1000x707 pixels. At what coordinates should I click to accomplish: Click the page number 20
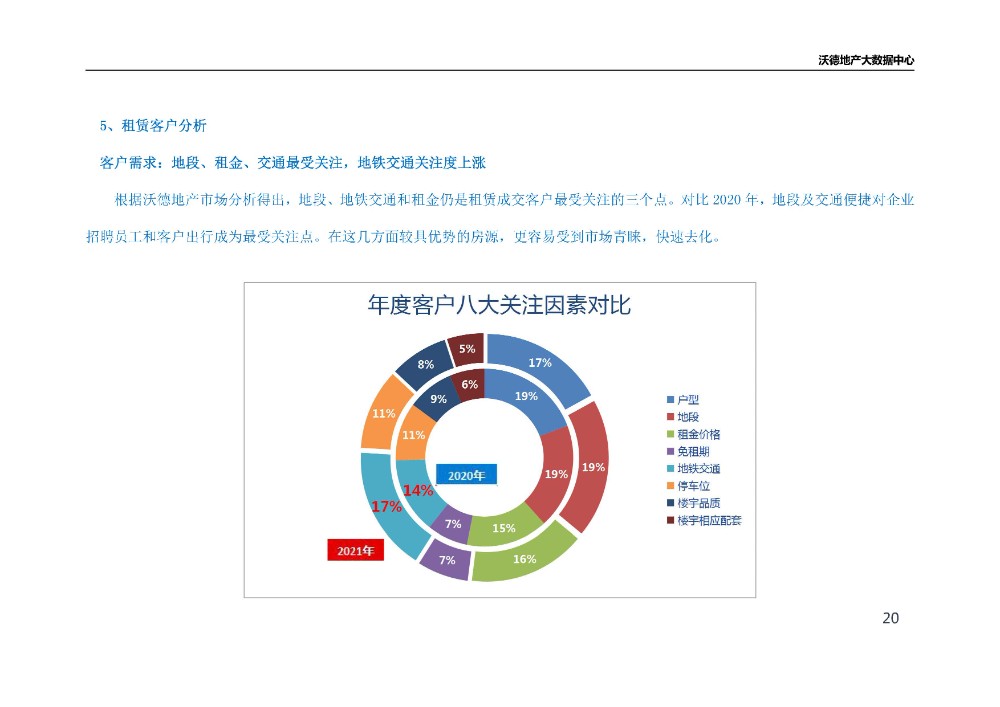[890, 618]
